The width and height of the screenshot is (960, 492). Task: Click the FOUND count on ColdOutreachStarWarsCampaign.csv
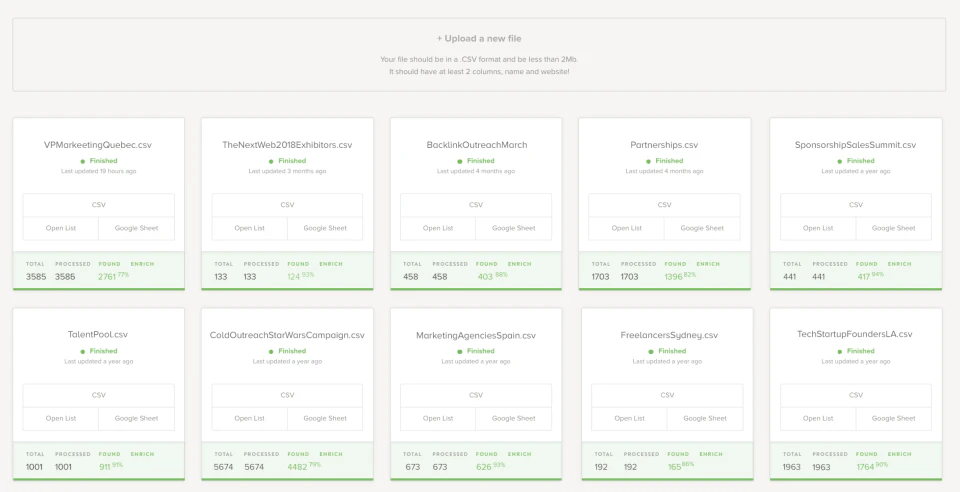point(297,466)
